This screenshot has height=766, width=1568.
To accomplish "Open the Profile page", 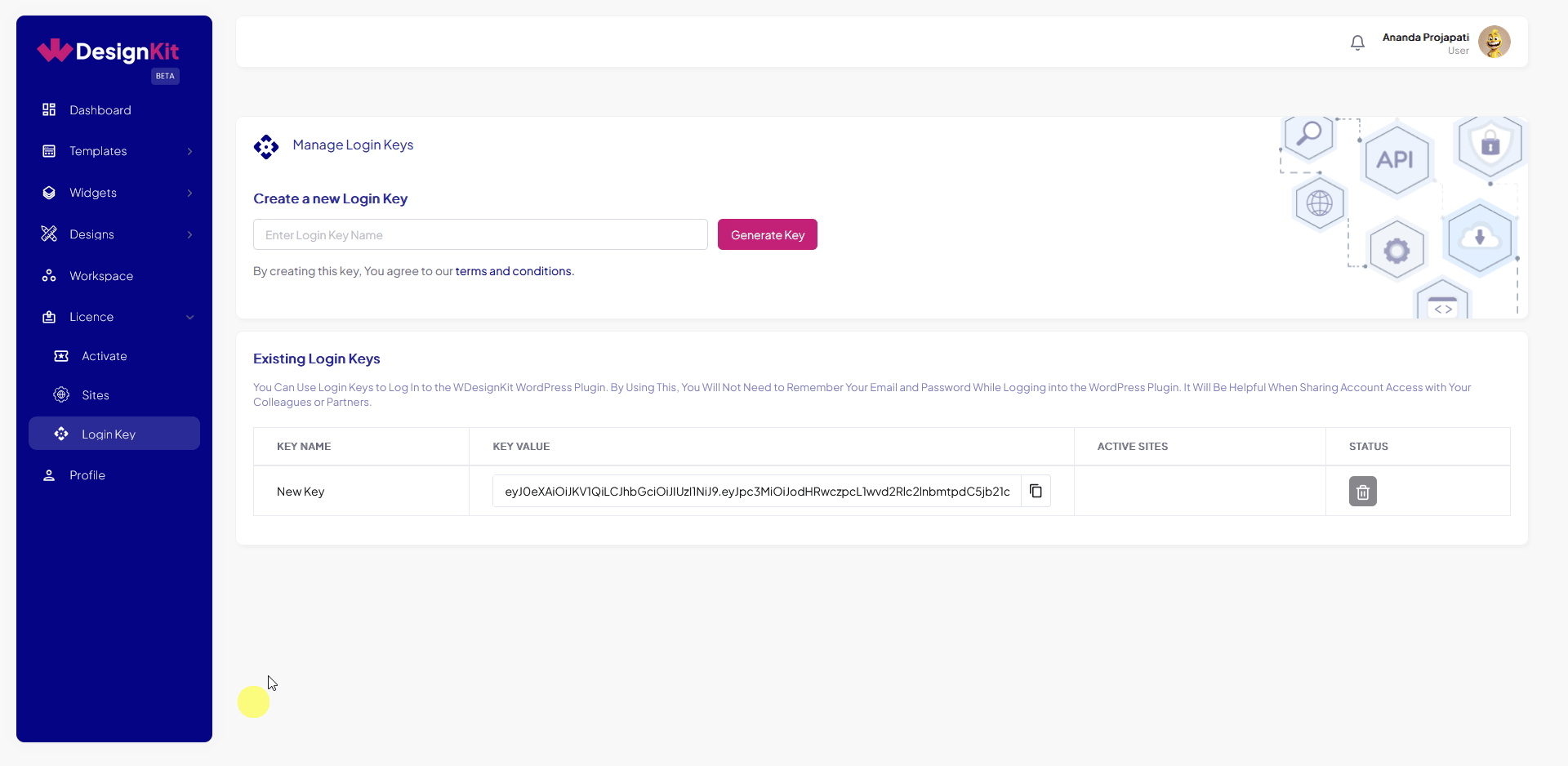I will point(87,474).
